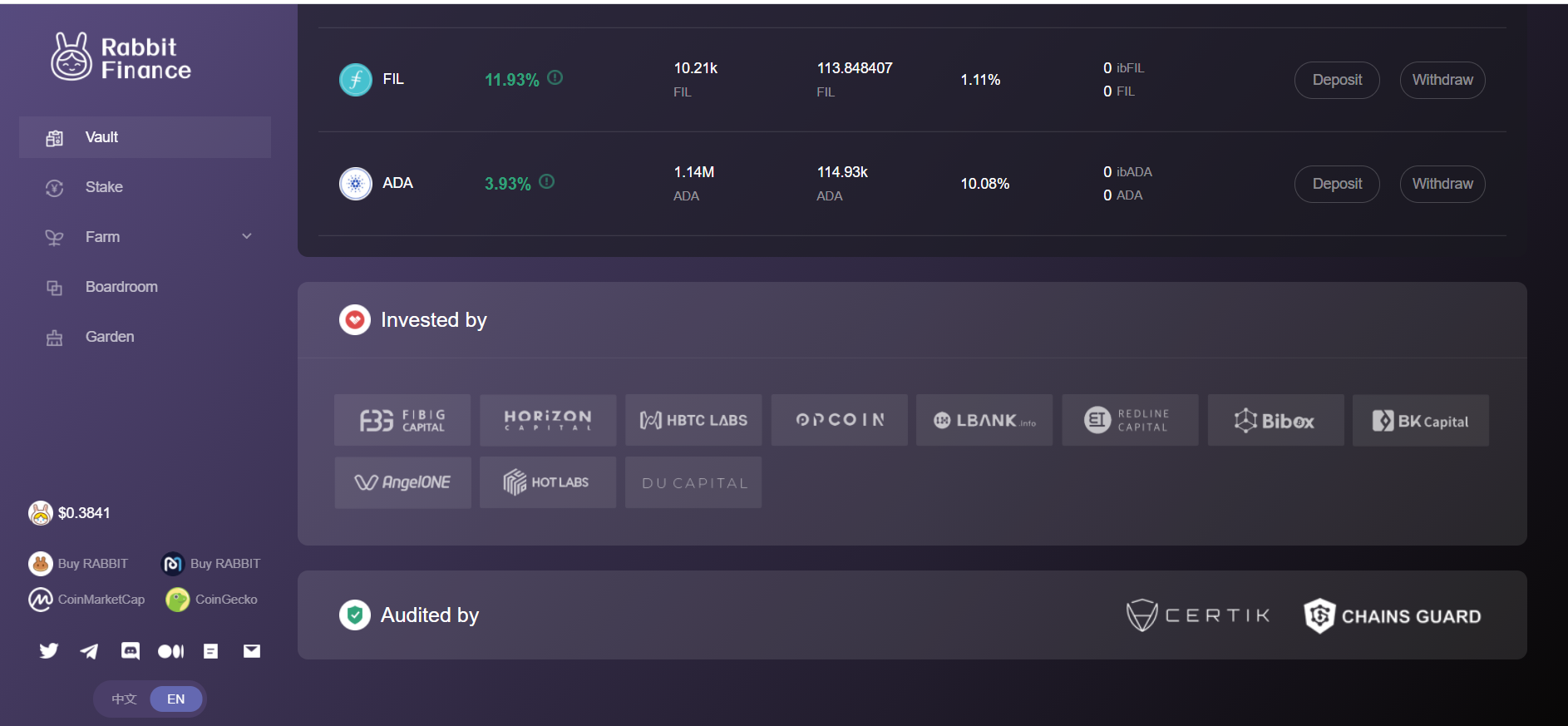Click FIL APY value 11.93%
The height and width of the screenshot is (726, 1568).
[512, 80]
